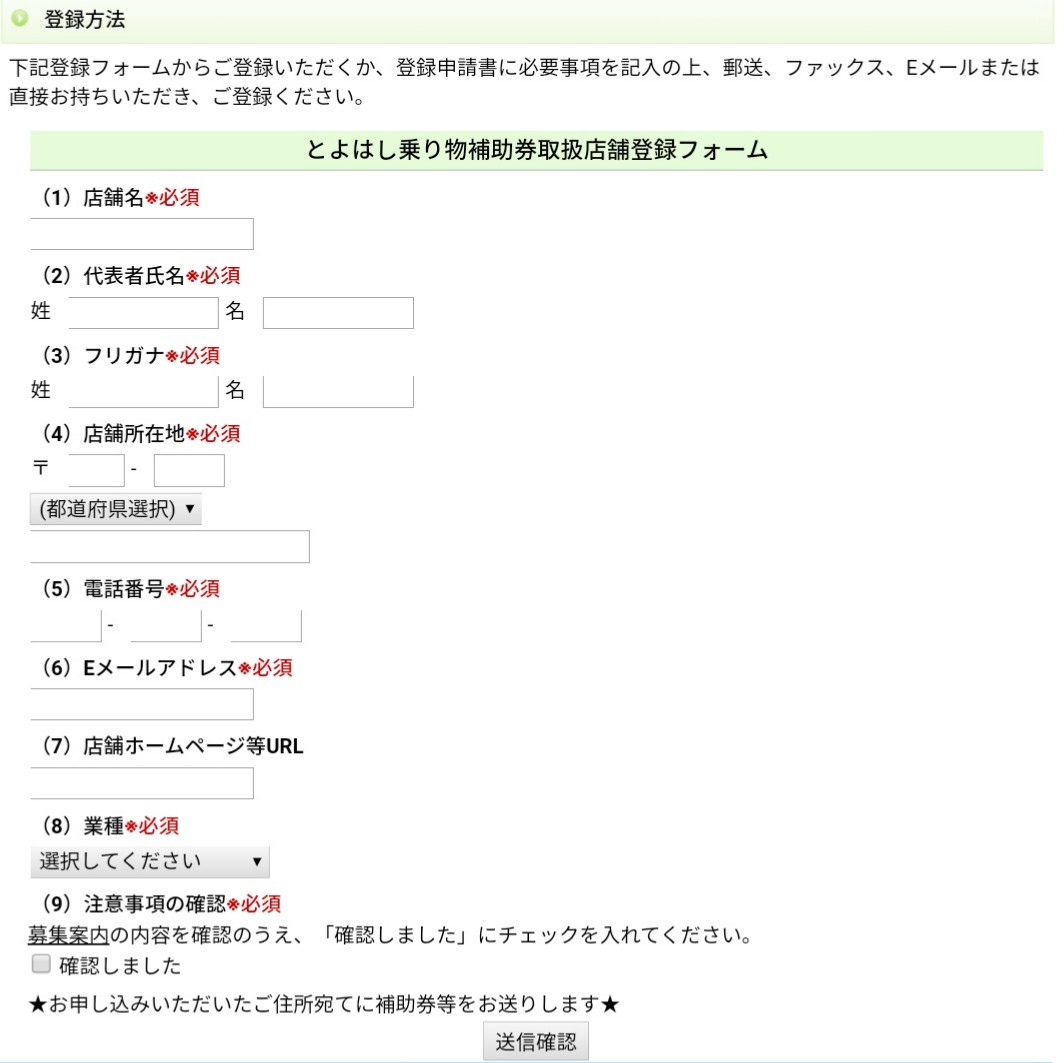
Task: Focus the 店舗名 input field
Action: click(x=142, y=233)
